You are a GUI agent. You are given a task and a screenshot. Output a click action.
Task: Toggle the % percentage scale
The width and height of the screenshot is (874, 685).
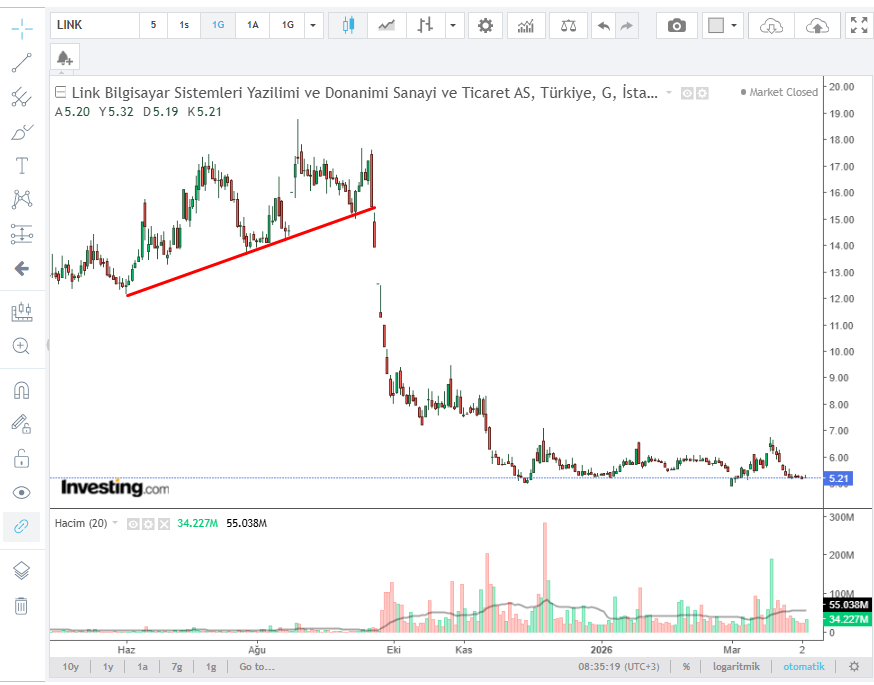pyautogui.click(x=686, y=667)
